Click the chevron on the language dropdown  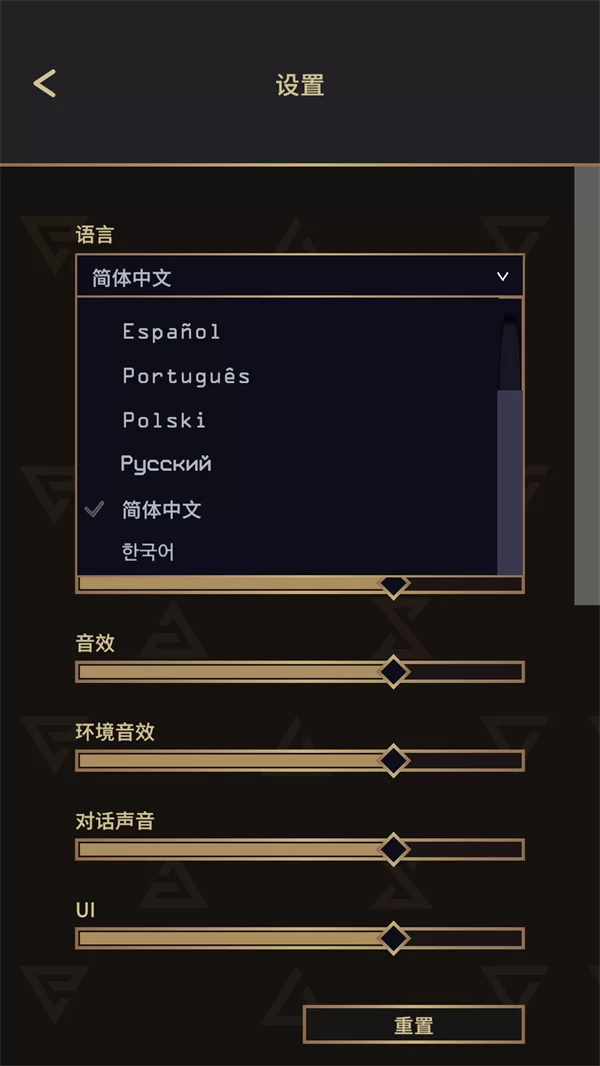(503, 276)
